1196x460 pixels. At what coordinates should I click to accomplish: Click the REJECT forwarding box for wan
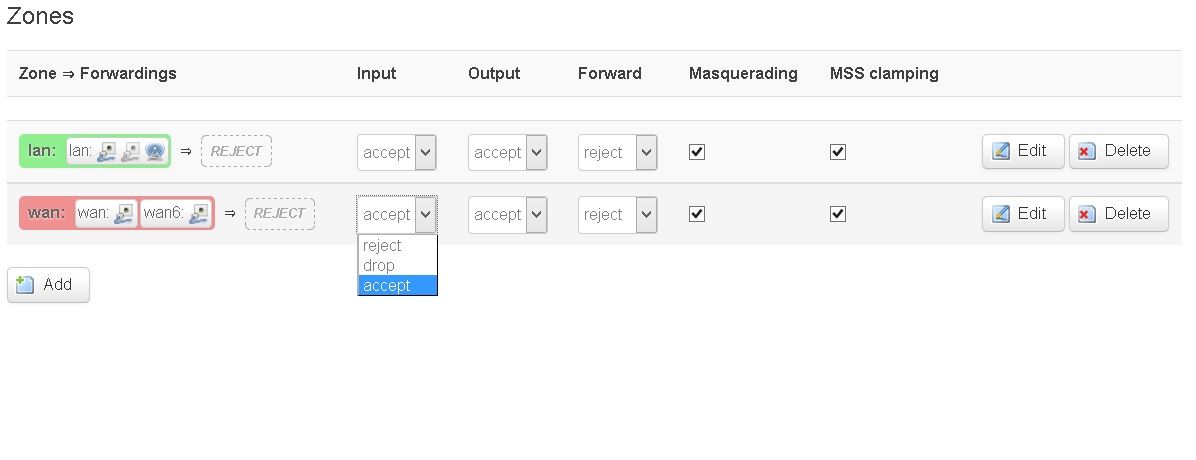pos(279,214)
